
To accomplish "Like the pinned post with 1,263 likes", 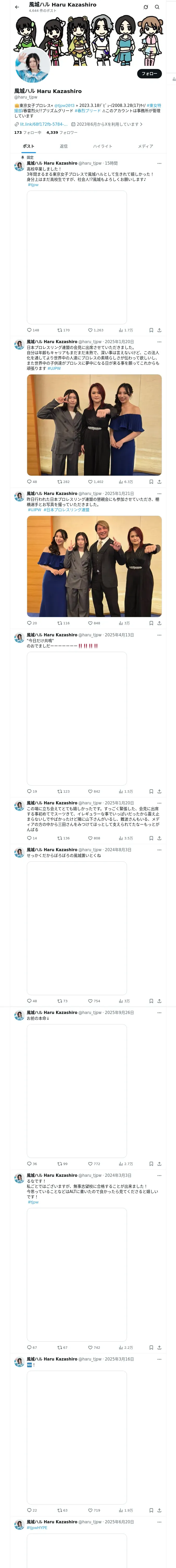I will click(x=95, y=330).
